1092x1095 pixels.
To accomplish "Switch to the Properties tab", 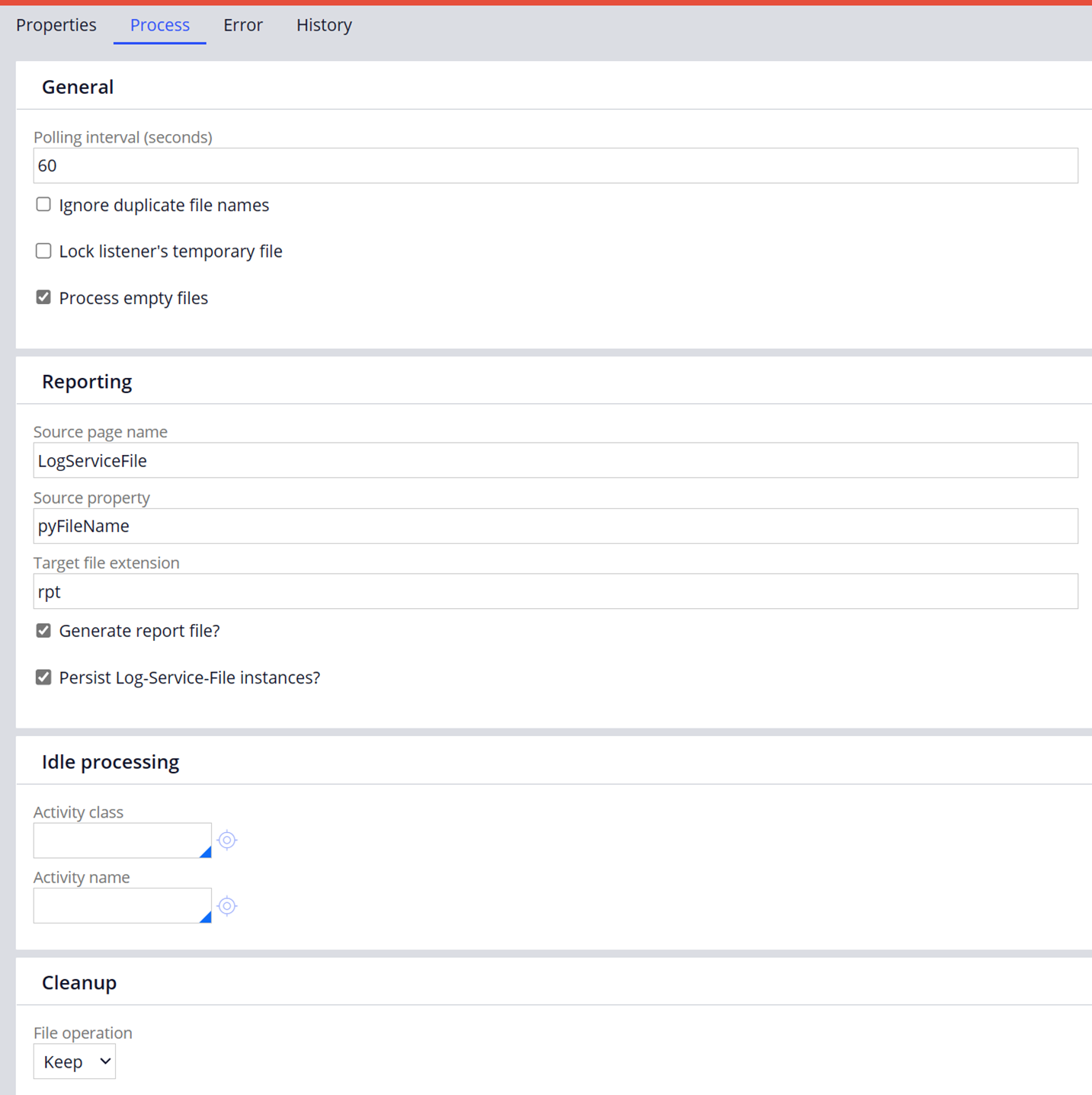I will (x=56, y=25).
